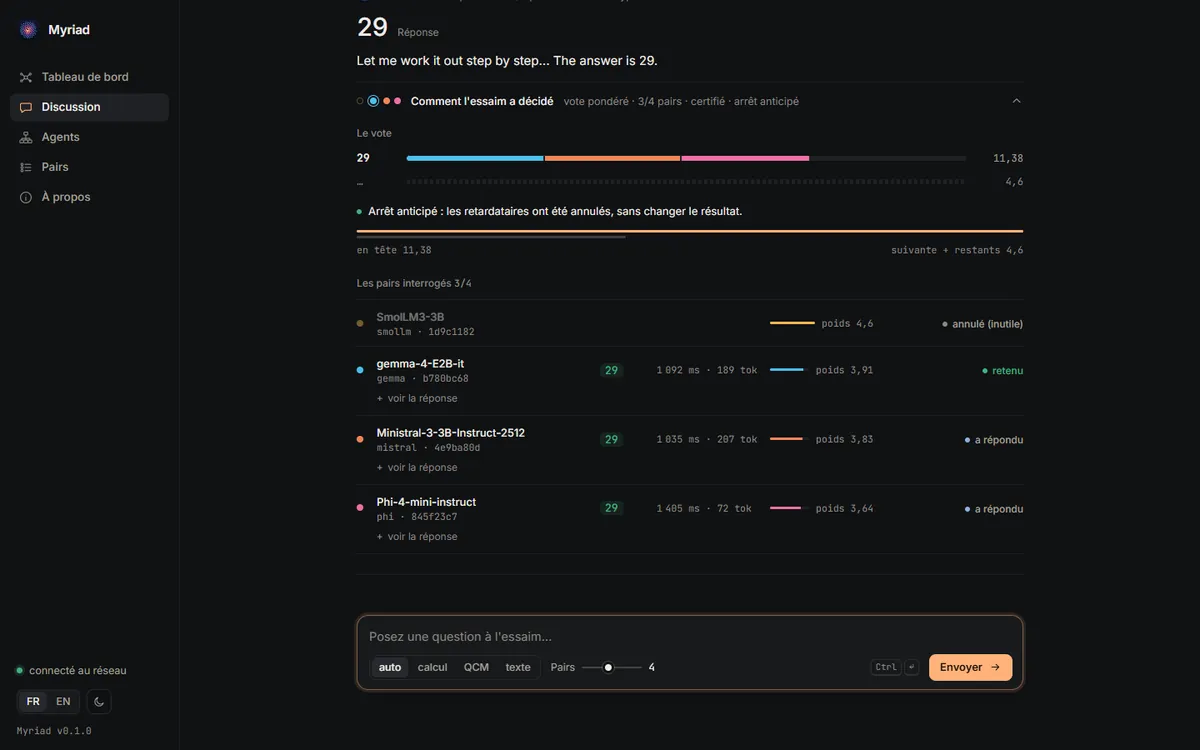Expand voir la réponse for Phi-4-mini-instruct
The width and height of the screenshot is (1200, 750).
tap(417, 536)
